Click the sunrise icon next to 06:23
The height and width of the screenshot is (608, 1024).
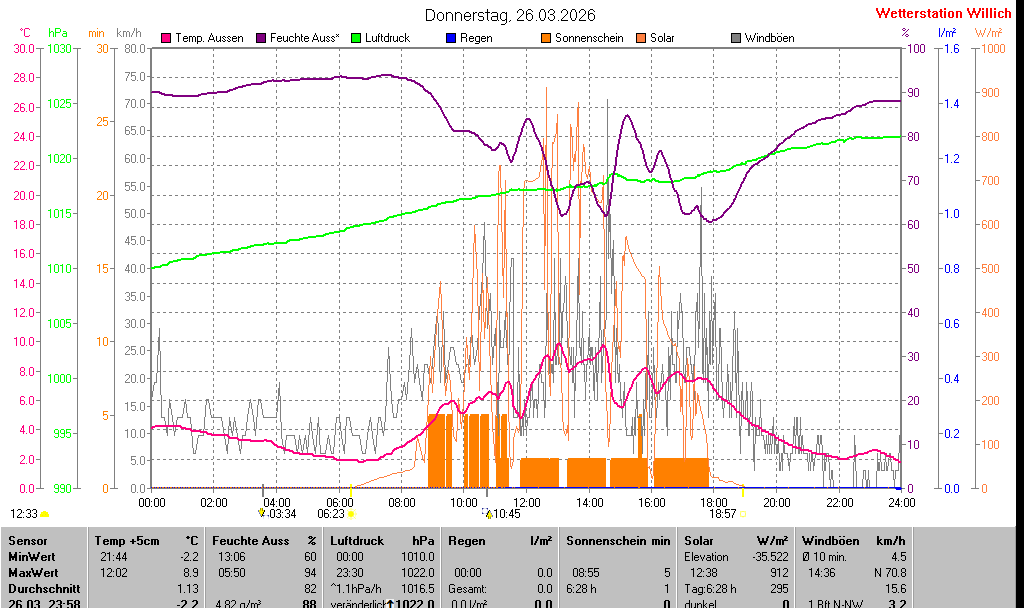pyautogui.click(x=350, y=513)
